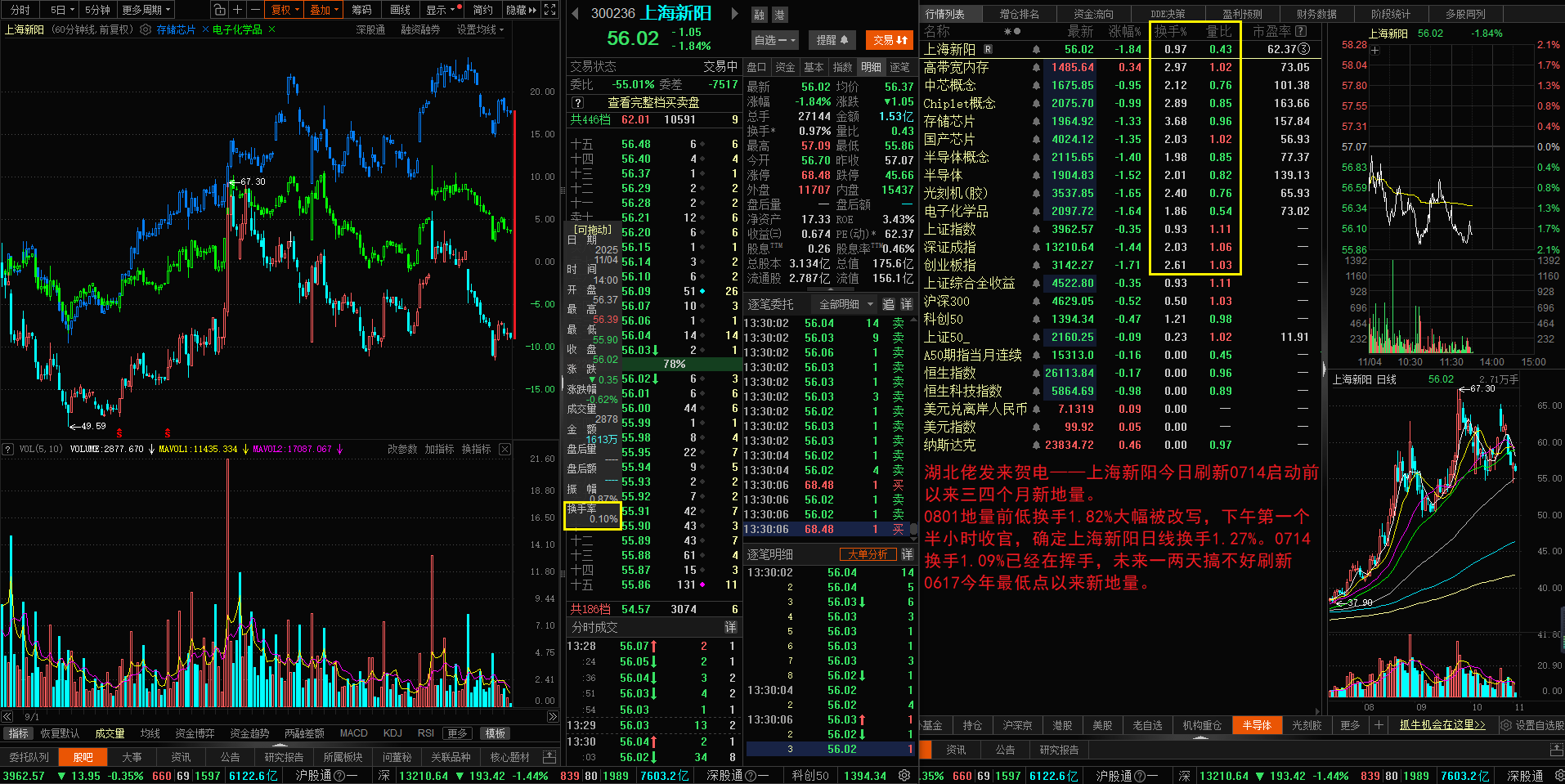The image size is (1565, 784).
Task: Click the alert bell on 上海新阳 list row
Action: click(1036, 50)
